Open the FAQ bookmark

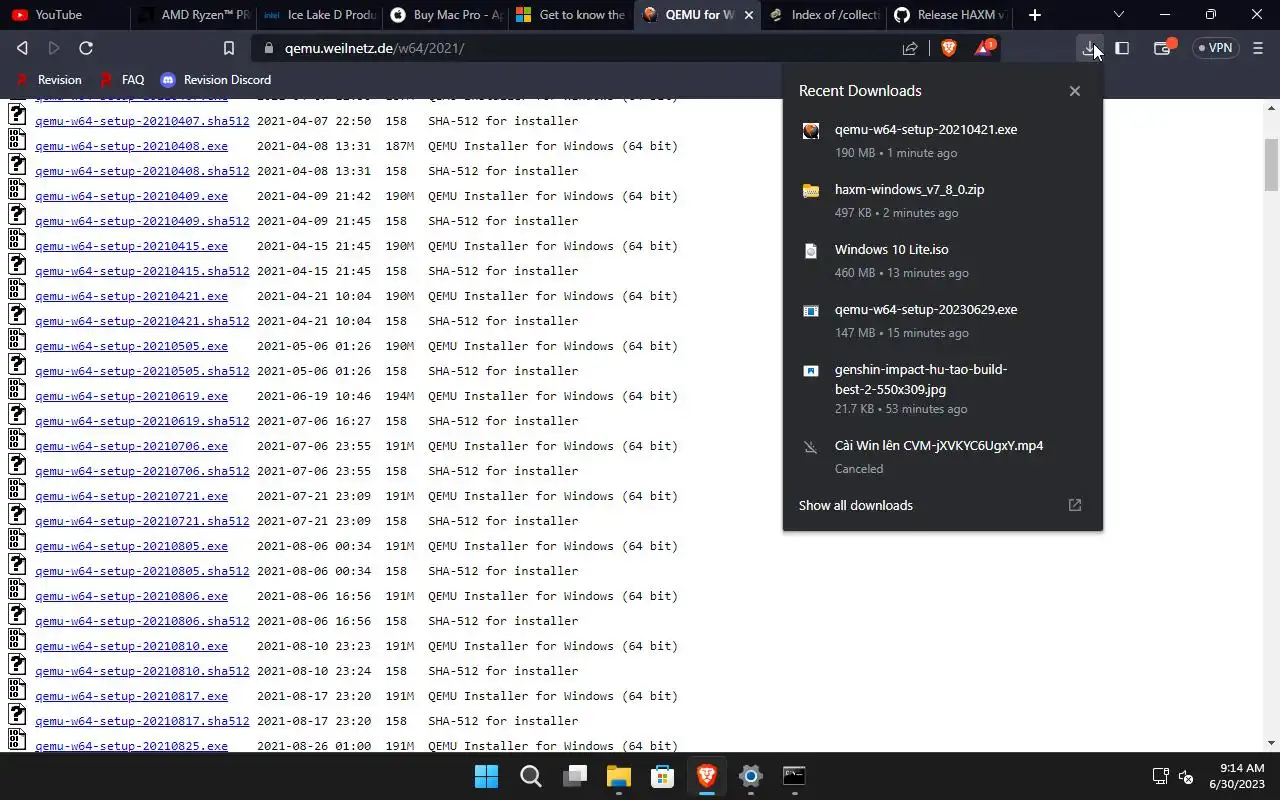point(122,80)
